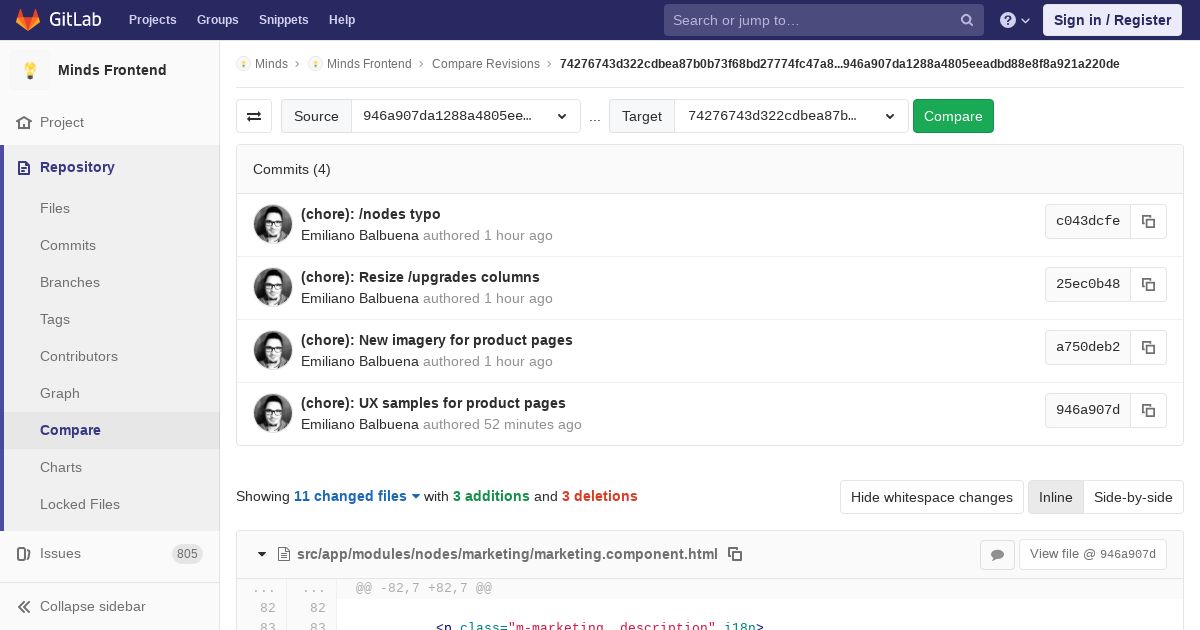Click the collapse sidebar double-chevron icon
This screenshot has width=1200, height=630.
[24, 606]
